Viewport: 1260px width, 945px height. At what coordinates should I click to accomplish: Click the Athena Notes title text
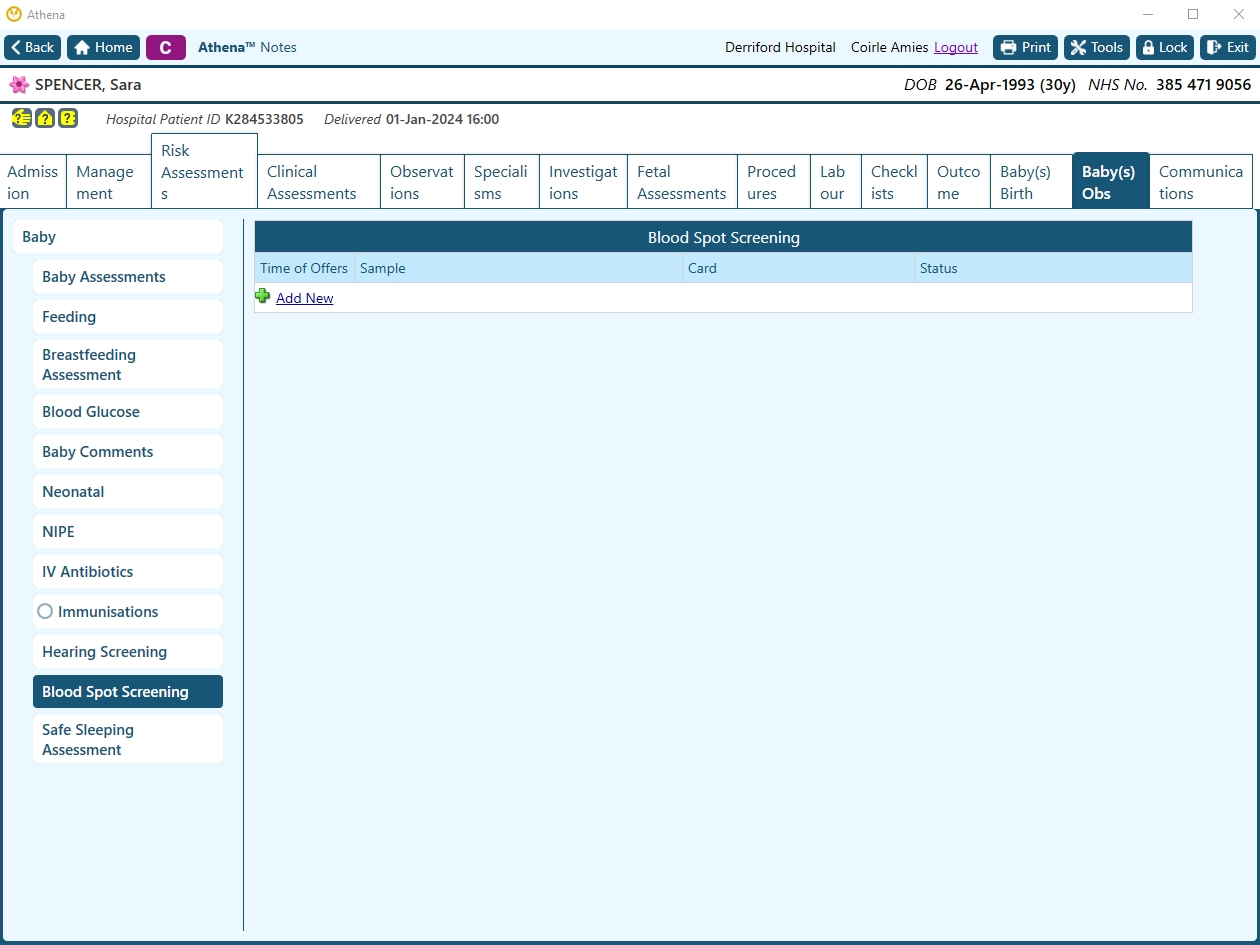tap(247, 47)
